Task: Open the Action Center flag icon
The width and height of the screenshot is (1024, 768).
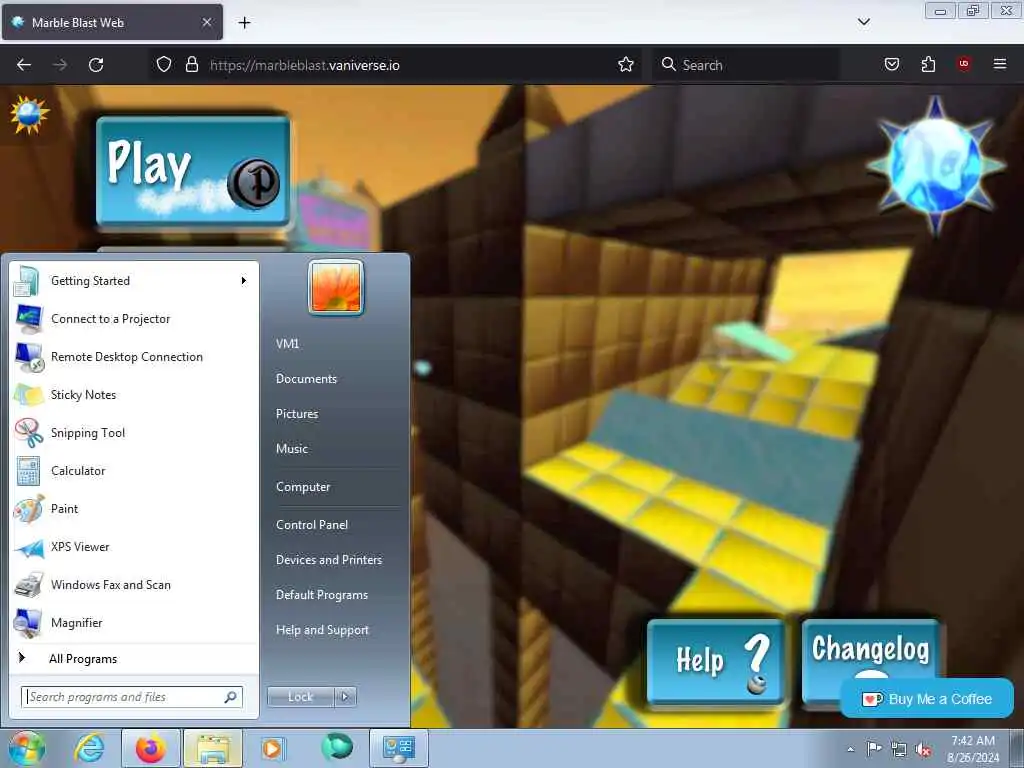Action: click(x=874, y=749)
